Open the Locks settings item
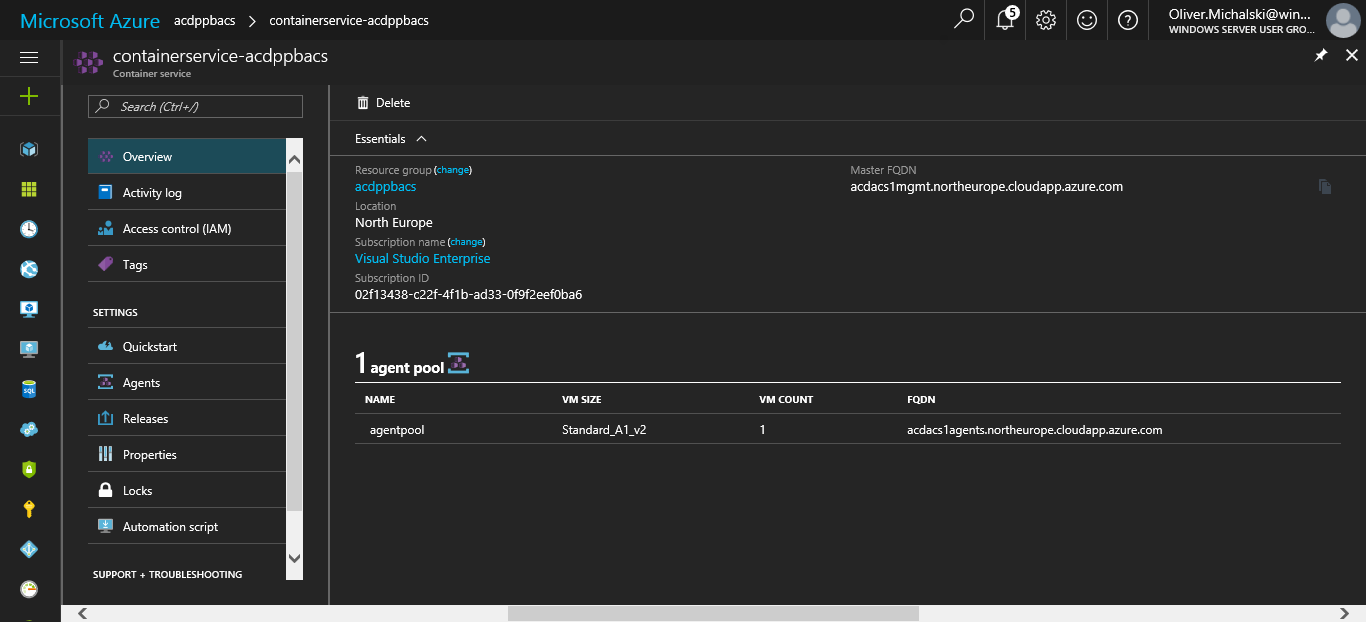Image resolution: width=1366 pixels, height=622 pixels. (x=187, y=490)
